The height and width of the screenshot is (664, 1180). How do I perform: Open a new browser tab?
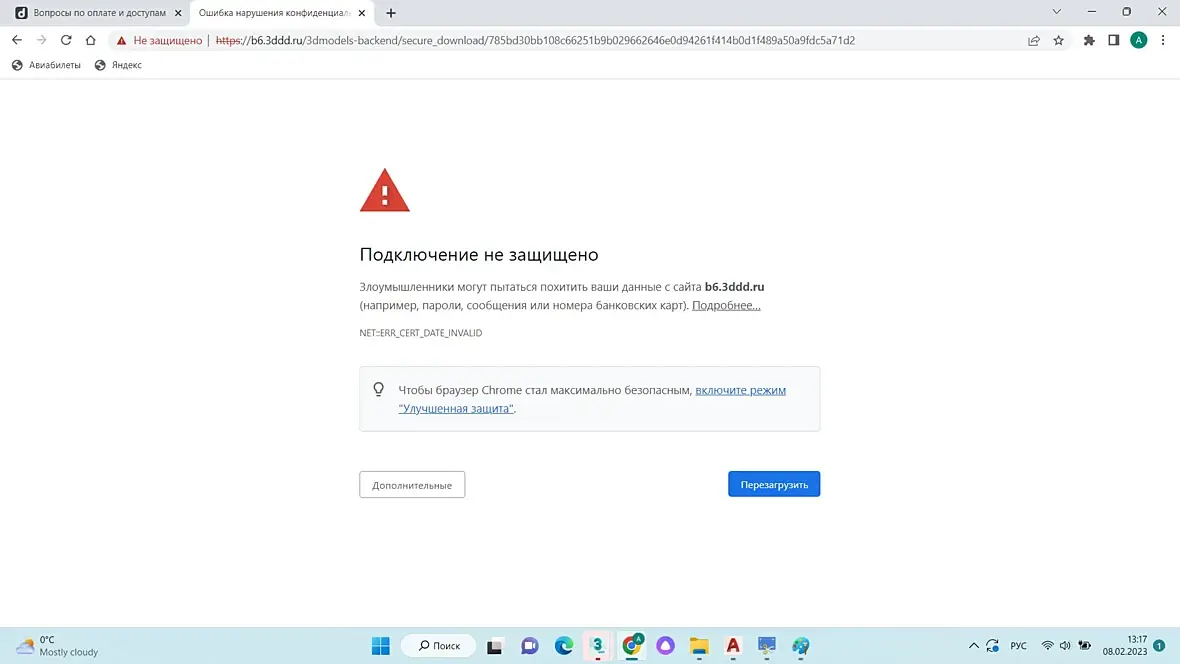pyautogui.click(x=391, y=13)
